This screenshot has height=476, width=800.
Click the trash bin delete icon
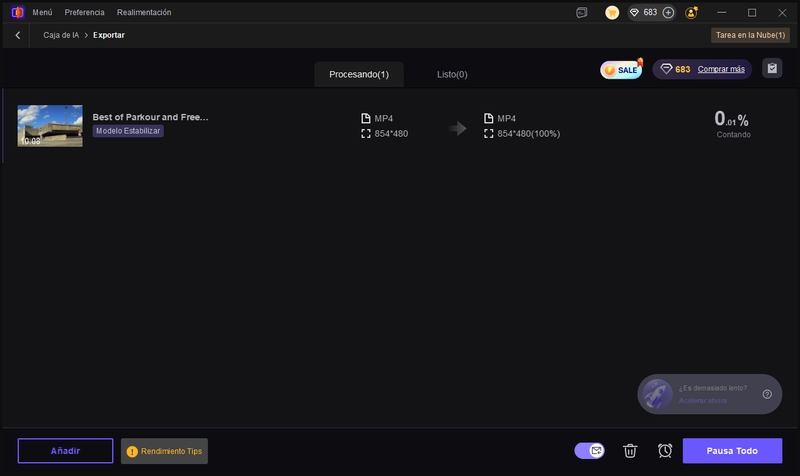[630, 451]
